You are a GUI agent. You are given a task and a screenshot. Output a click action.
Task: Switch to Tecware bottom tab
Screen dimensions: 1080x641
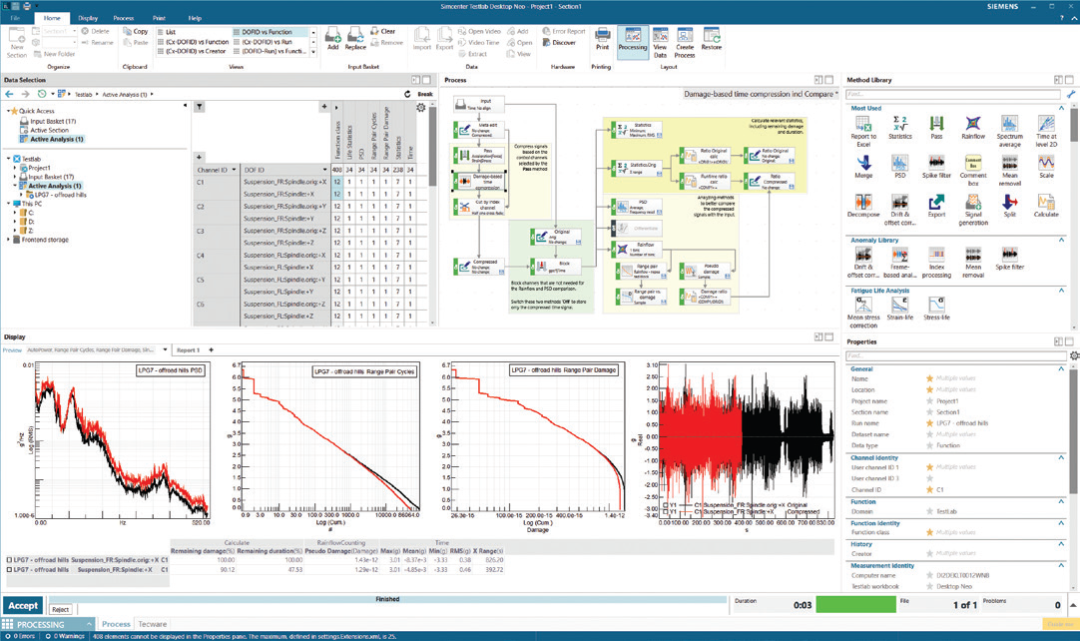(x=152, y=624)
